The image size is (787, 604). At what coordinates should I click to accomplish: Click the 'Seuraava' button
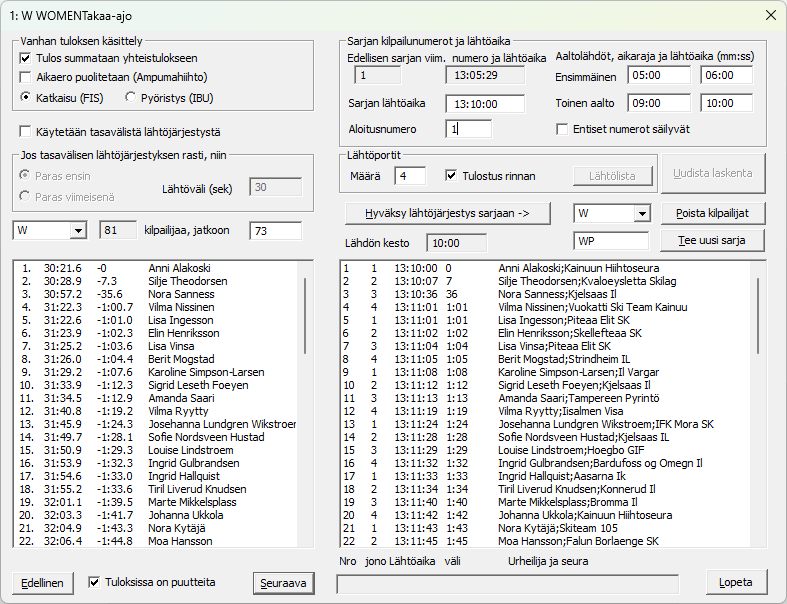pos(284,583)
